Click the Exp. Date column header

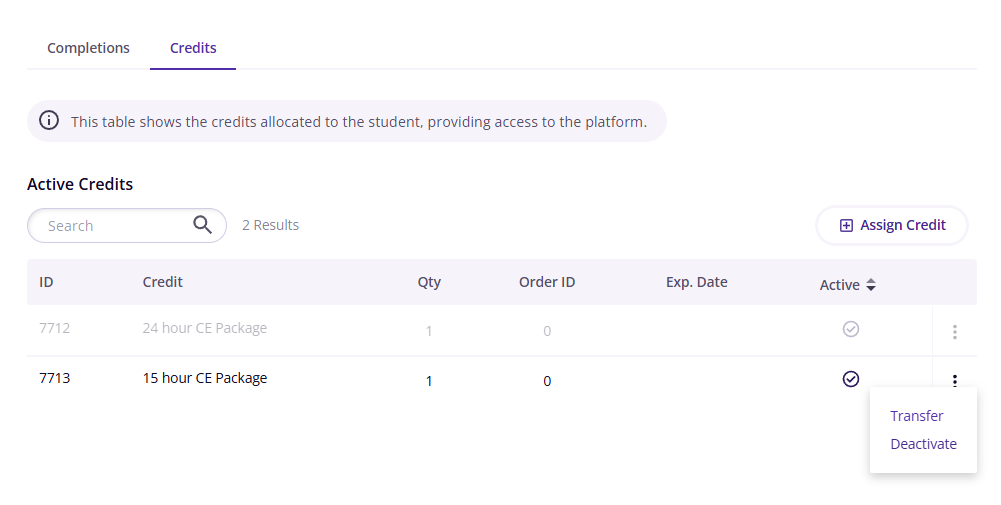pos(696,282)
